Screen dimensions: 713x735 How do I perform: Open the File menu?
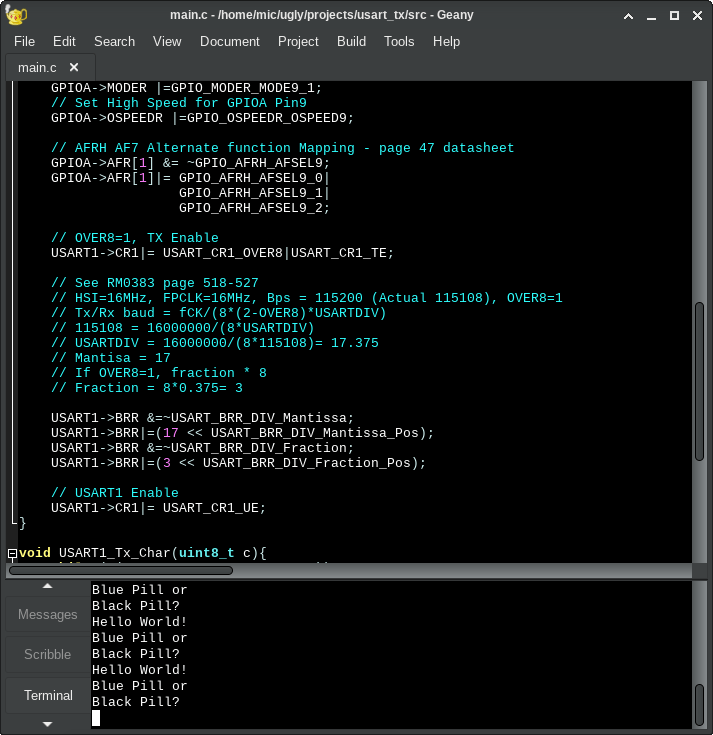coord(24,41)
